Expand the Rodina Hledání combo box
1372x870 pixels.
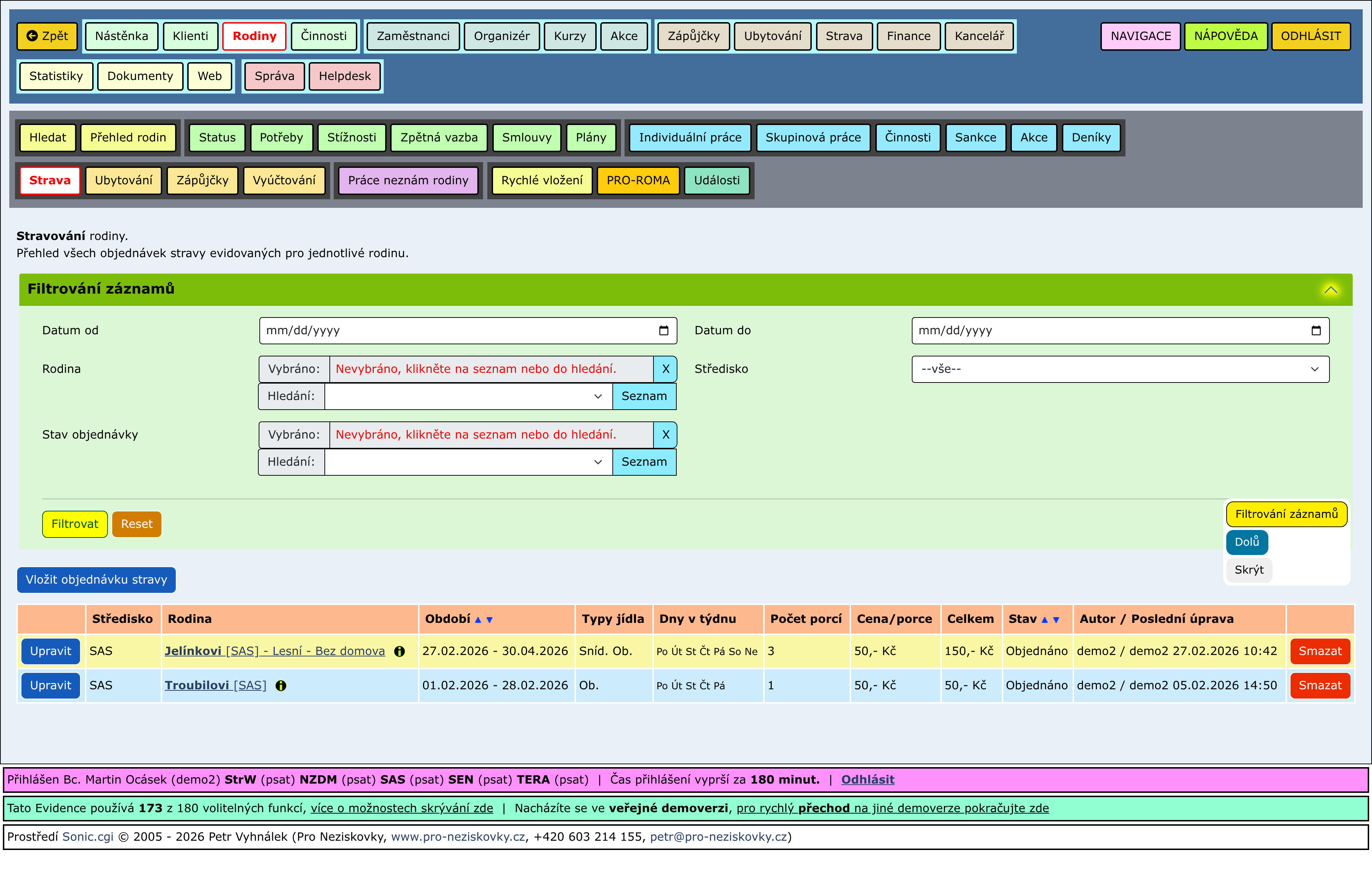(x=598, y=396)
